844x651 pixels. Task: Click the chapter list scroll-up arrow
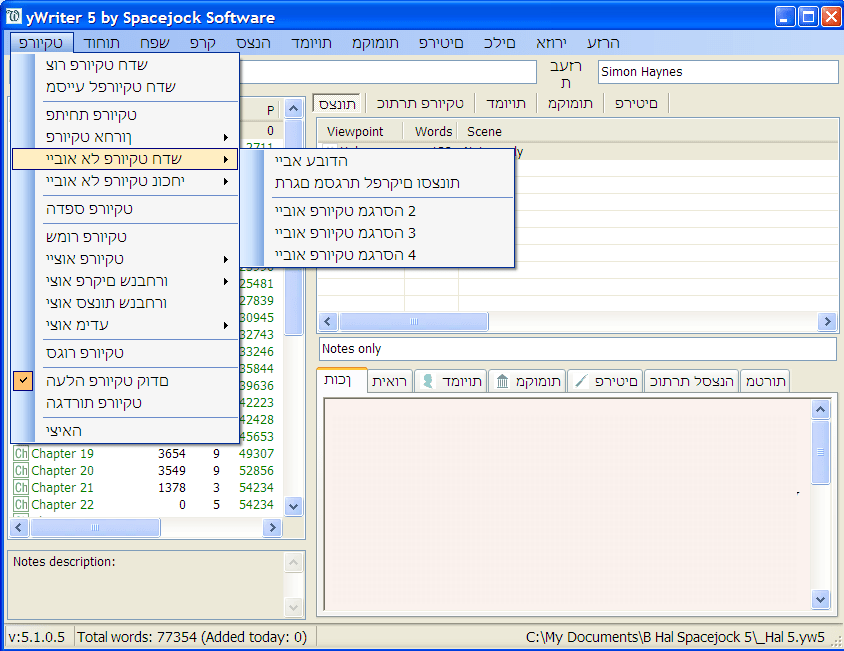tap(293, 109)
